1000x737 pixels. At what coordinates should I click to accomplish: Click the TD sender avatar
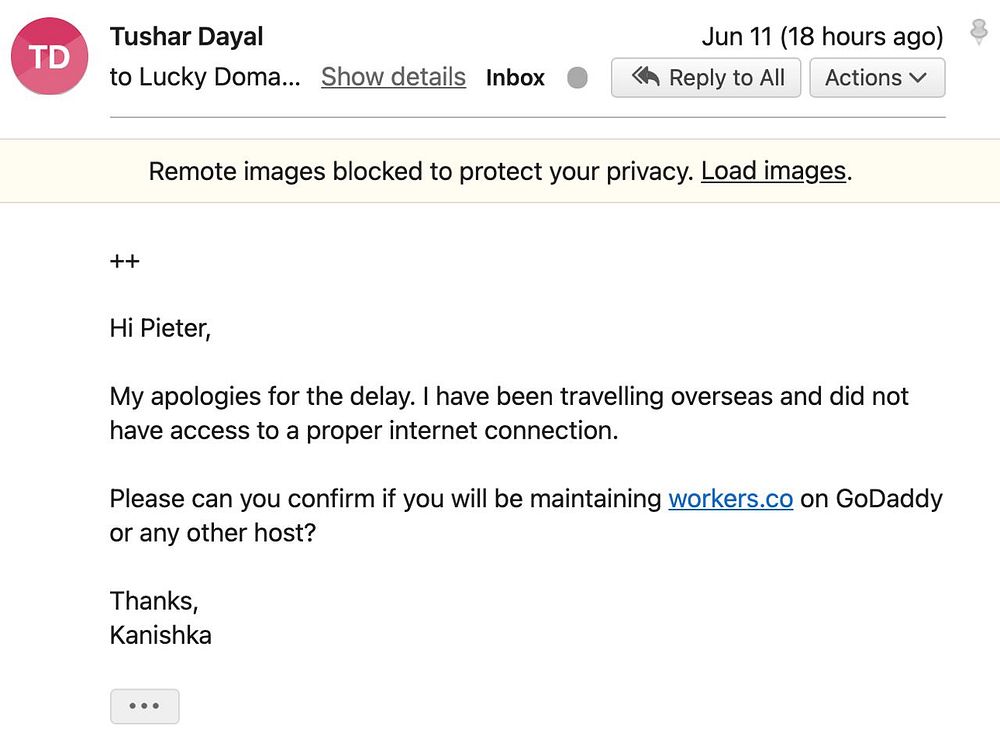(x=49, y=56)
